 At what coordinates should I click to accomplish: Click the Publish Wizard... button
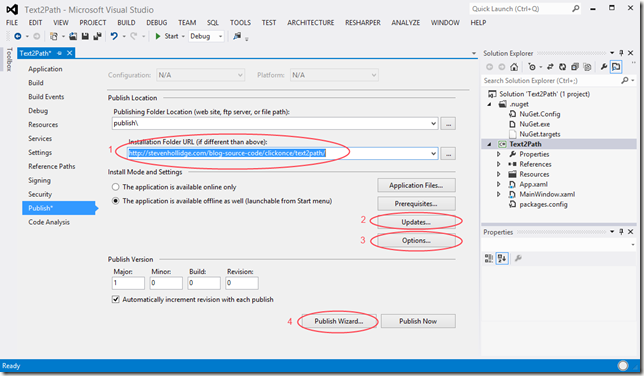(x=339, y=321)
